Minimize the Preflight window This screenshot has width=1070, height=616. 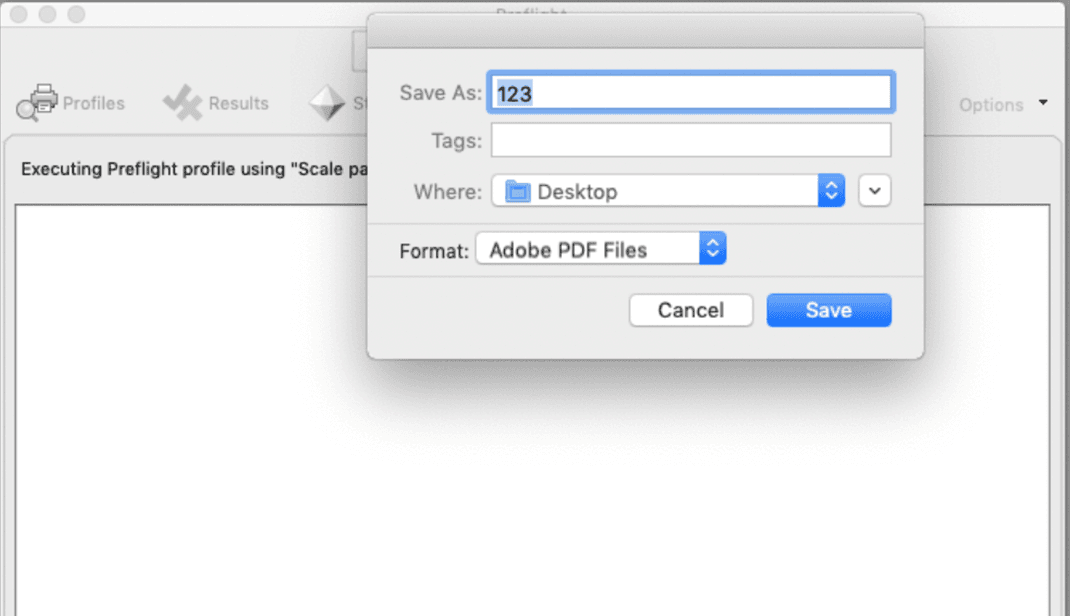[x=48, y=14]
